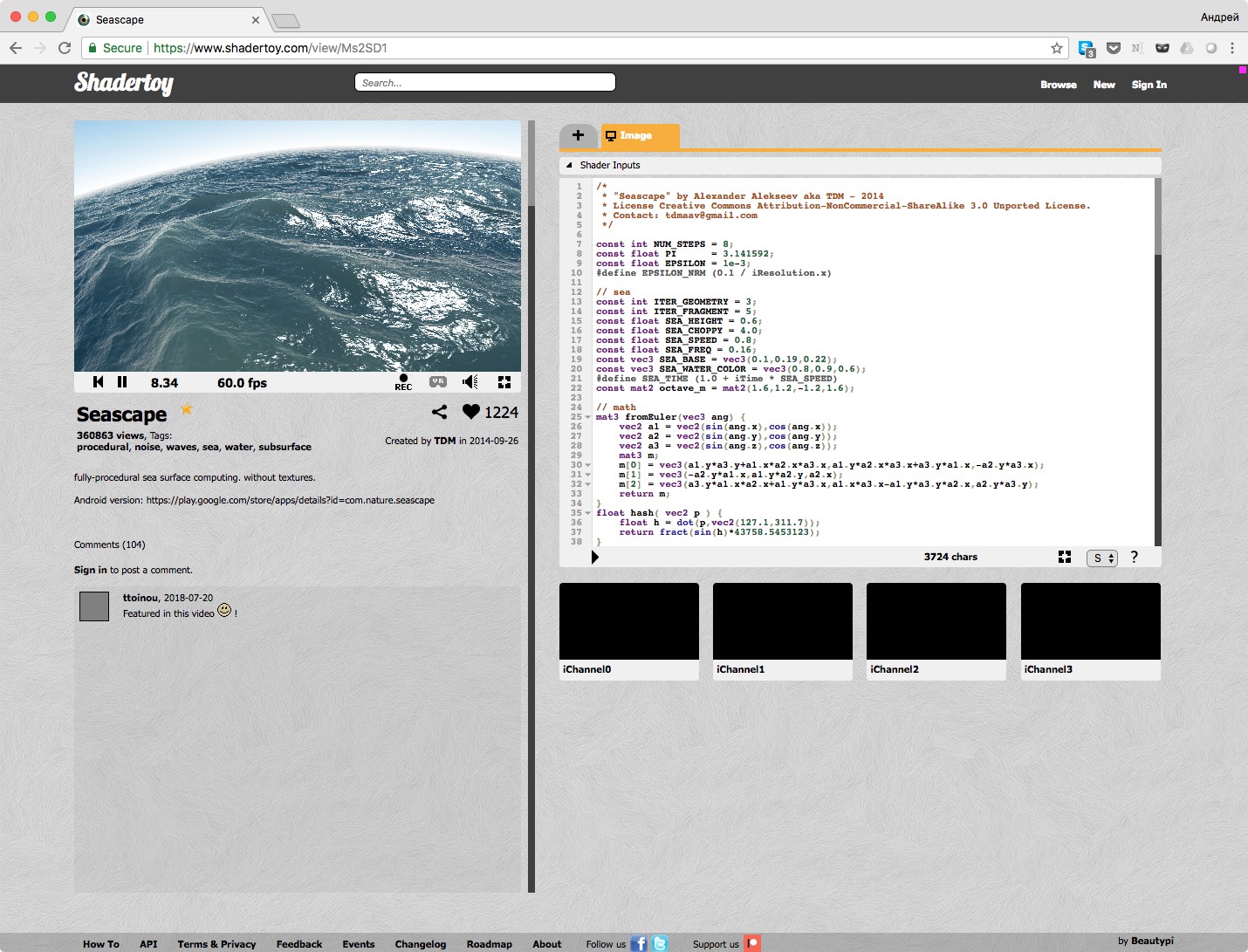Open the Browse page

[x=1059, y=85]
